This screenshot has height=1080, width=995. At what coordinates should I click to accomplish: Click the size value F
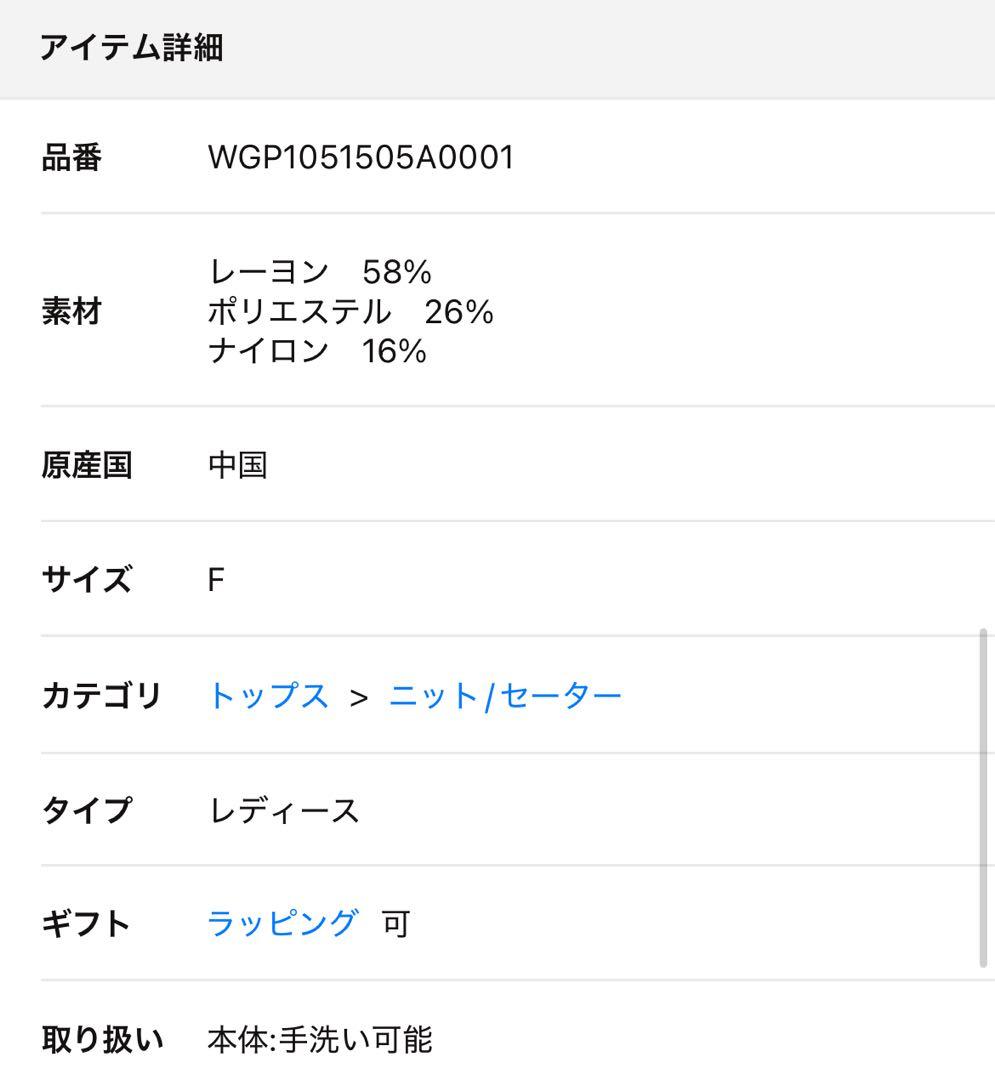click(216, 580)
